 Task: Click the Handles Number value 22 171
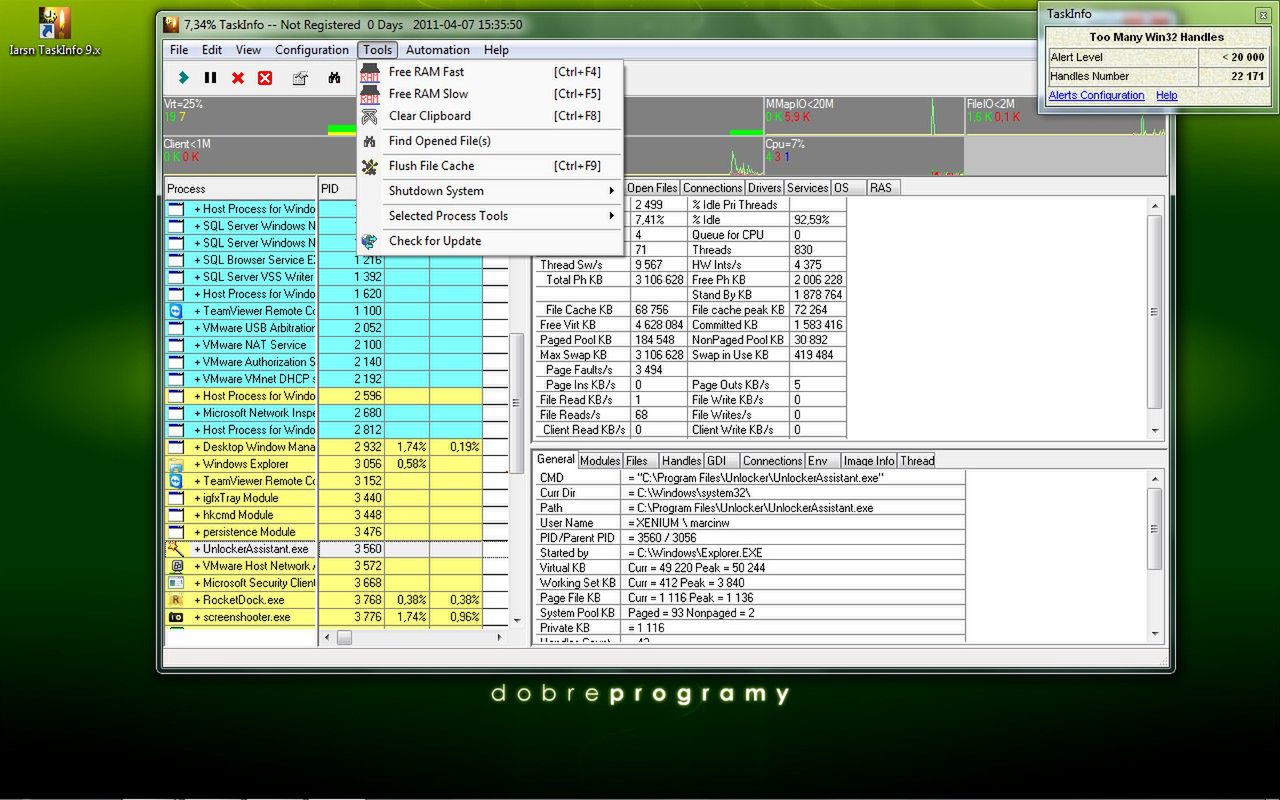[x=1248, y=76]
